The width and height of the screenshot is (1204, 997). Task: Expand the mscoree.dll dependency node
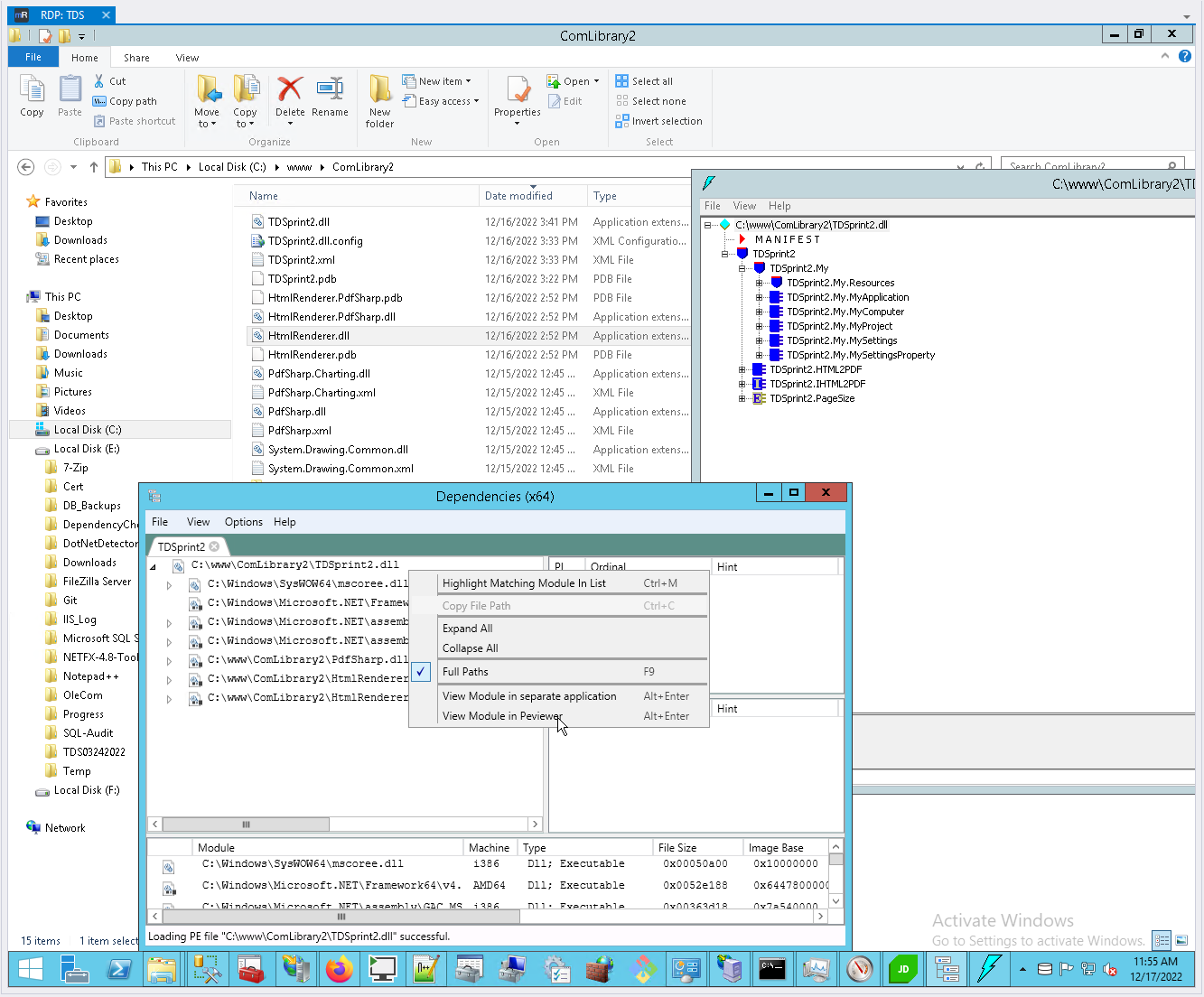pos(169,585)
